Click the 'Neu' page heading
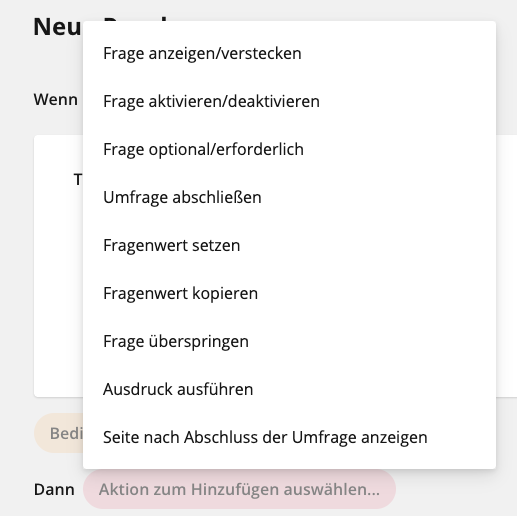 57,27
